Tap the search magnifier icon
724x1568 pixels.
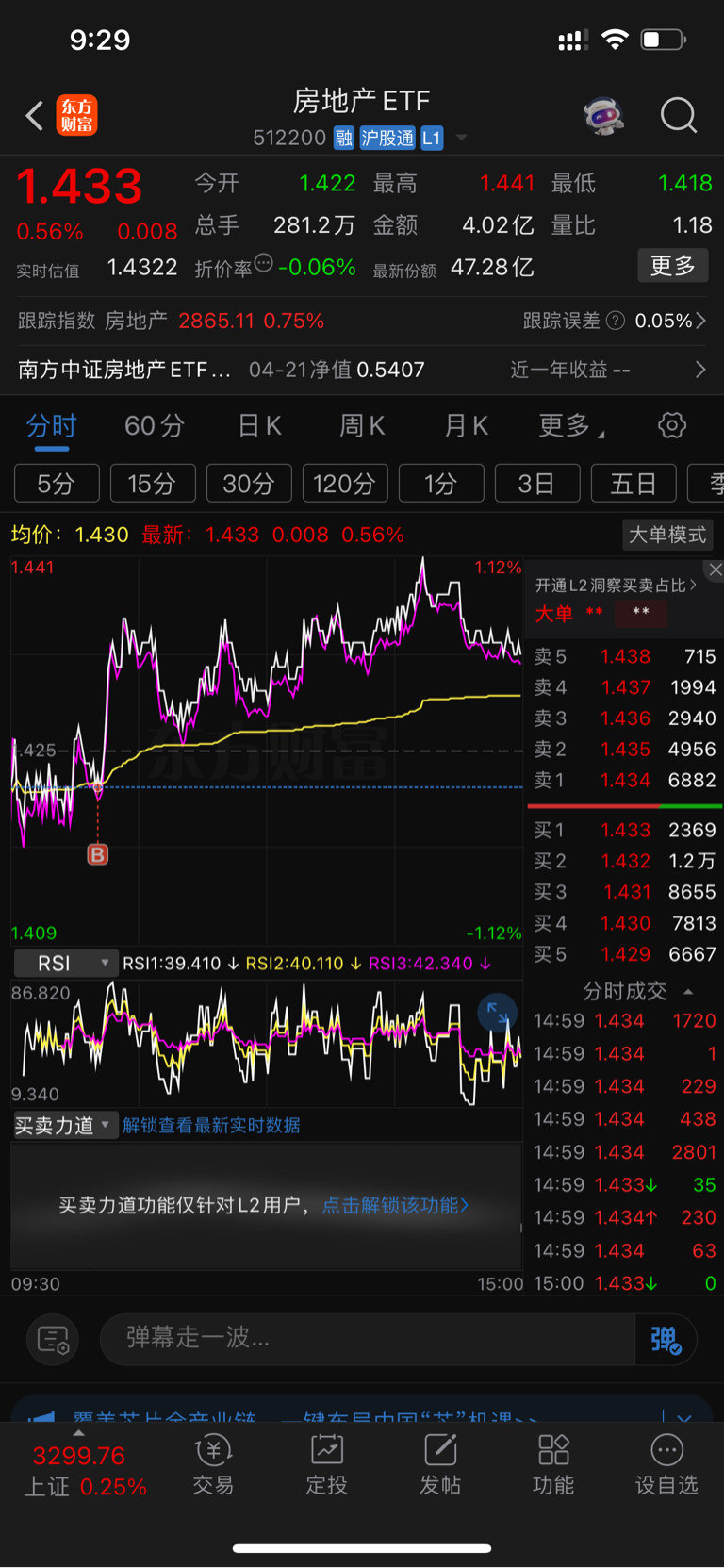679,116
